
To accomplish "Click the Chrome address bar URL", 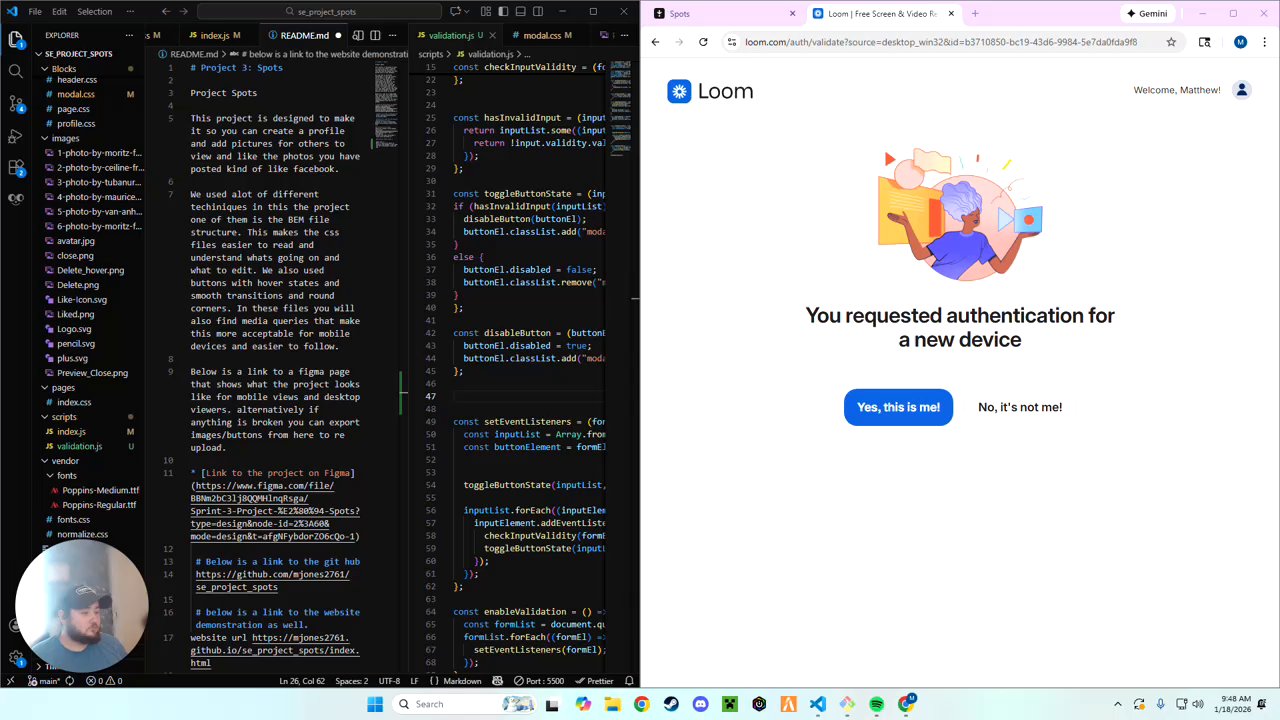I will [940, 42].
